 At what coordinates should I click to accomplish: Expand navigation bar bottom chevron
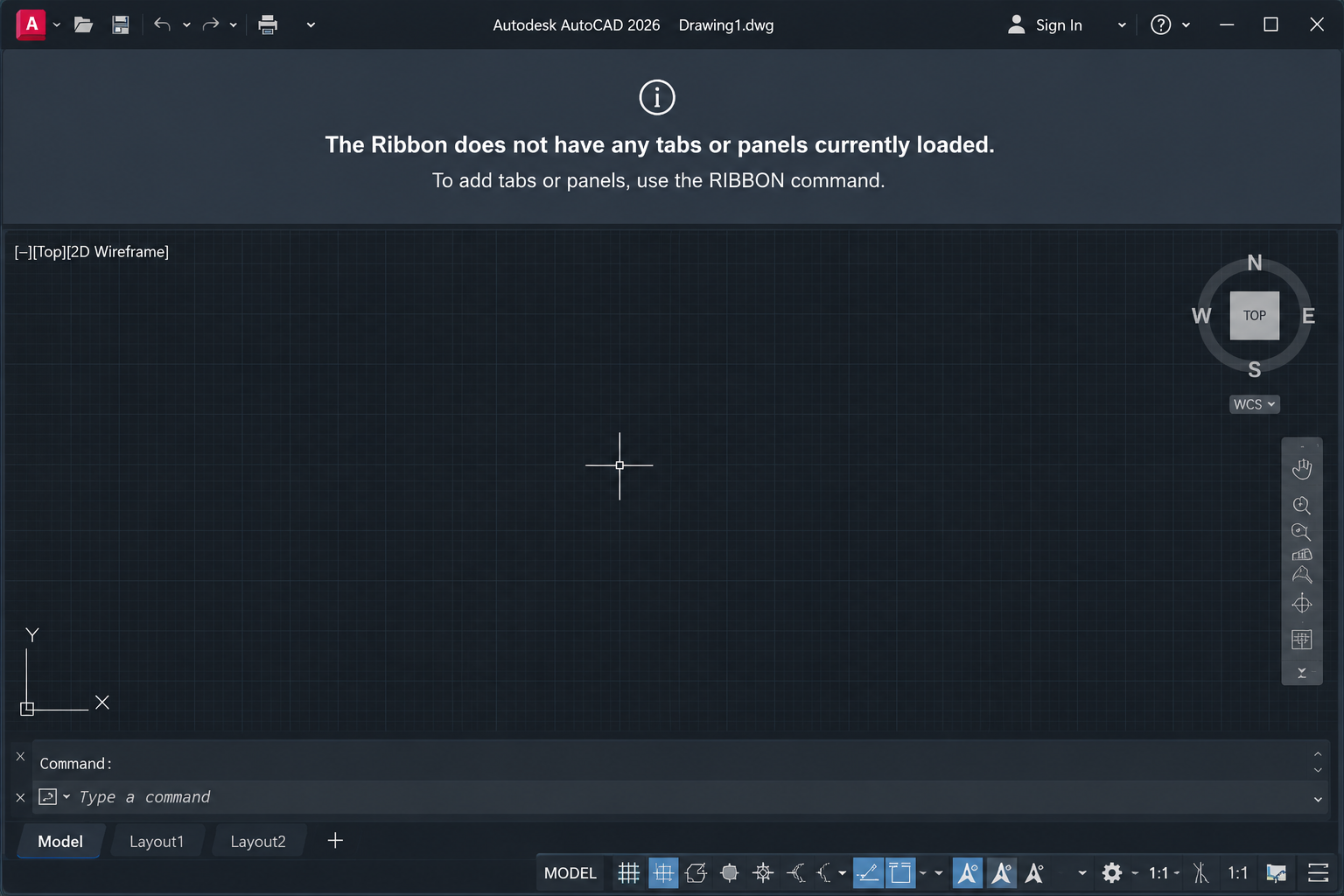(x=1302, y=673)
